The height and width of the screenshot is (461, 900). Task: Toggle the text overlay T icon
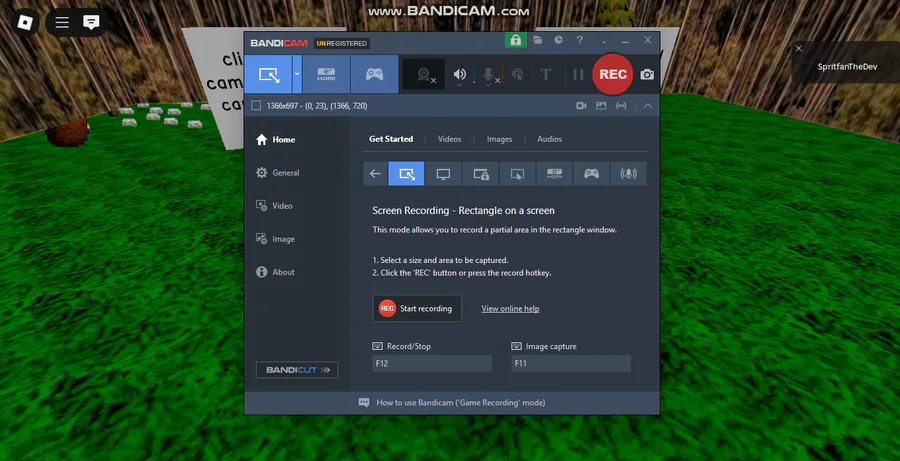pos(546,74)
